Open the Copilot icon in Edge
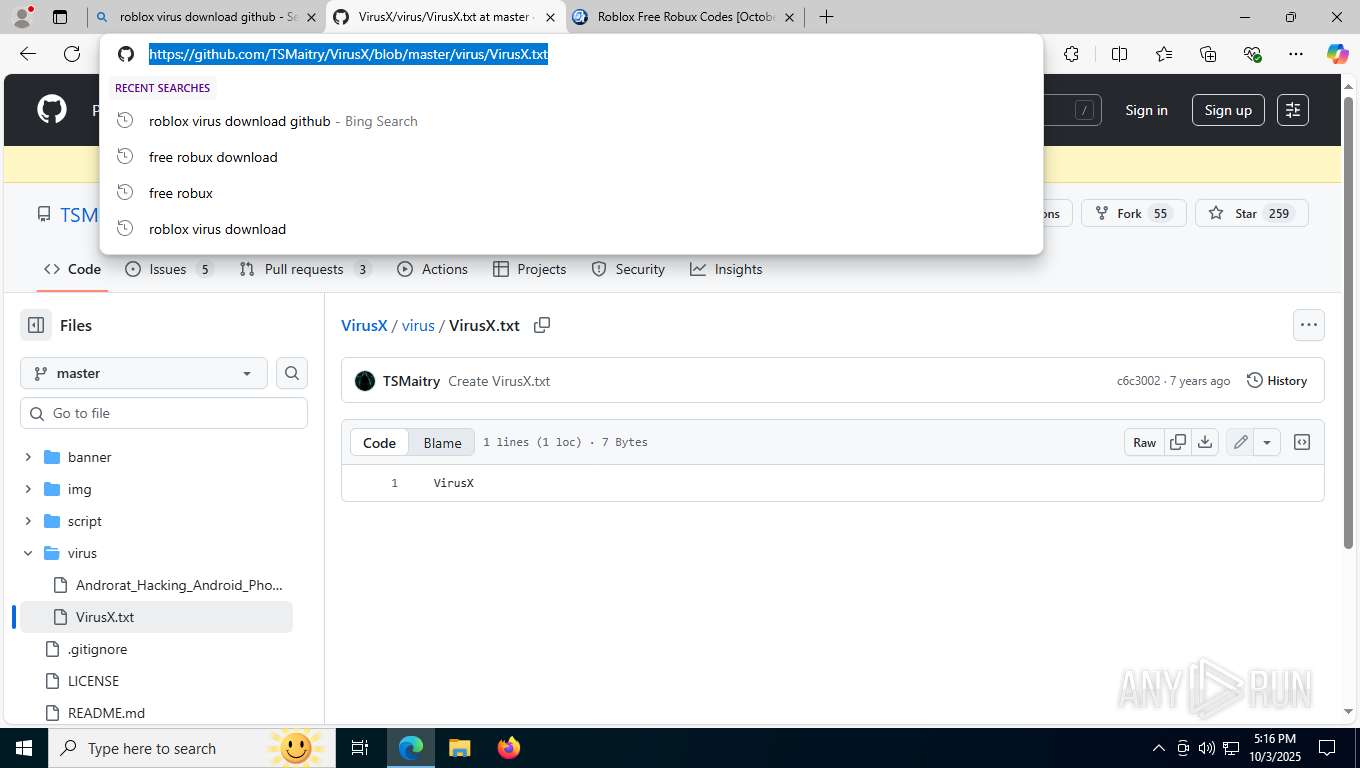Image resolution: width=1360 pixels, height=768 pixels. 1337,54
